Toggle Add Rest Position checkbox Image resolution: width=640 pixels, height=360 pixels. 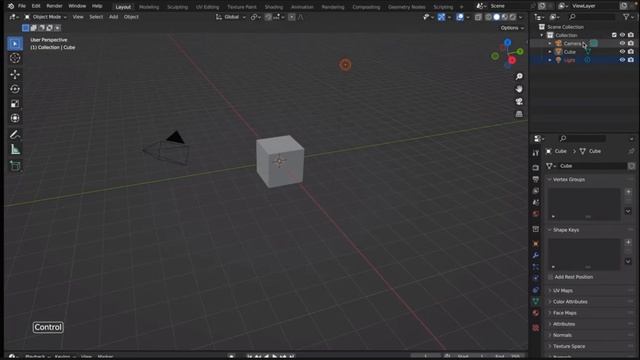click(551, 277)
